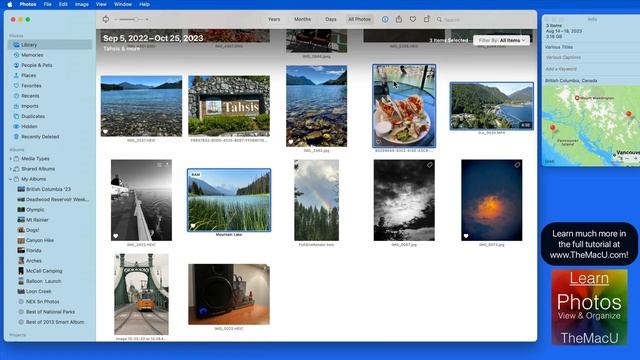Click the Search field in the toolbar
640x360 pixels.
(x=483, y=20)
